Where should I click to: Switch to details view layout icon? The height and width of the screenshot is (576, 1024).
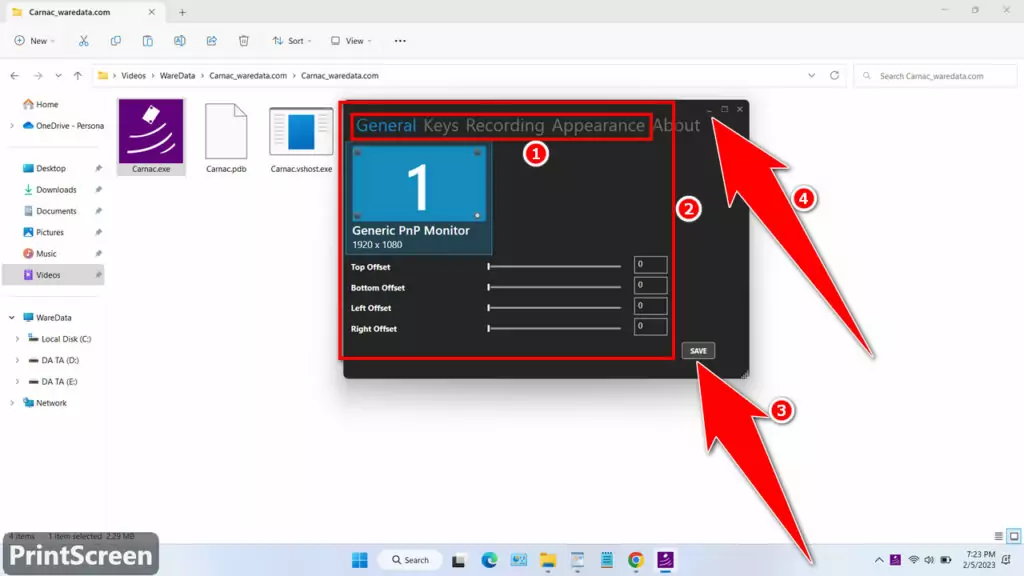tap(999, 536)
